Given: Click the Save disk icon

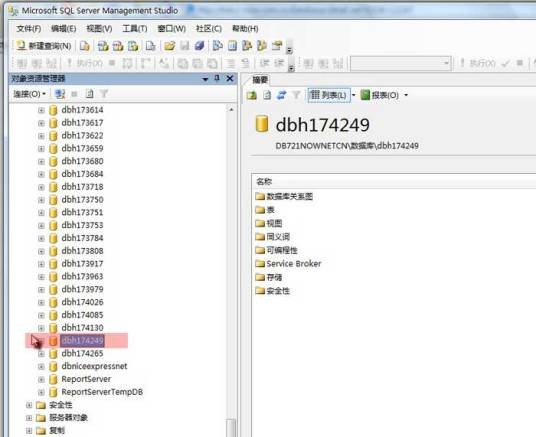Looking at the screenshot, I should pos(185,45).
